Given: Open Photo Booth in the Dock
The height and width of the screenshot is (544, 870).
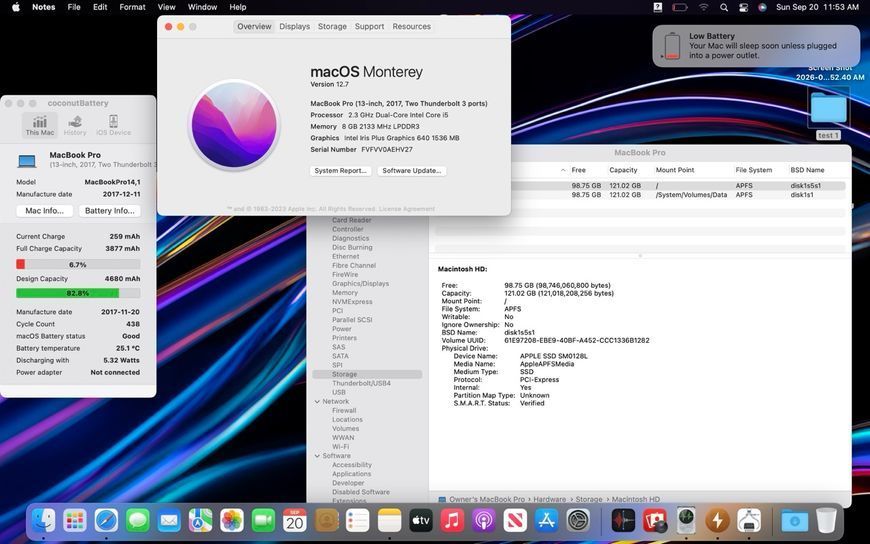Looking at the screenshot, I should pos(655,521).
